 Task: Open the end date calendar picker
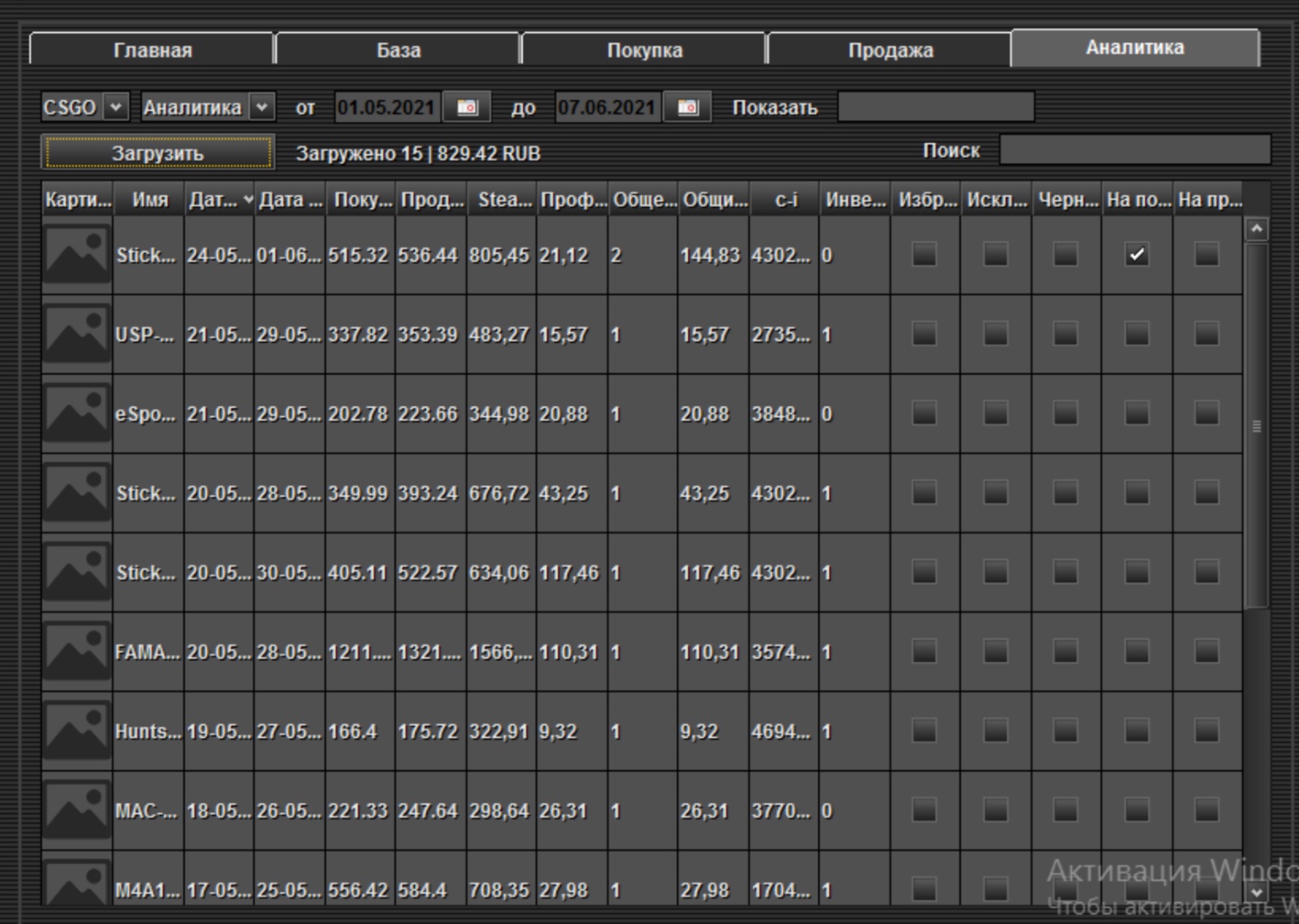[687, 108]
